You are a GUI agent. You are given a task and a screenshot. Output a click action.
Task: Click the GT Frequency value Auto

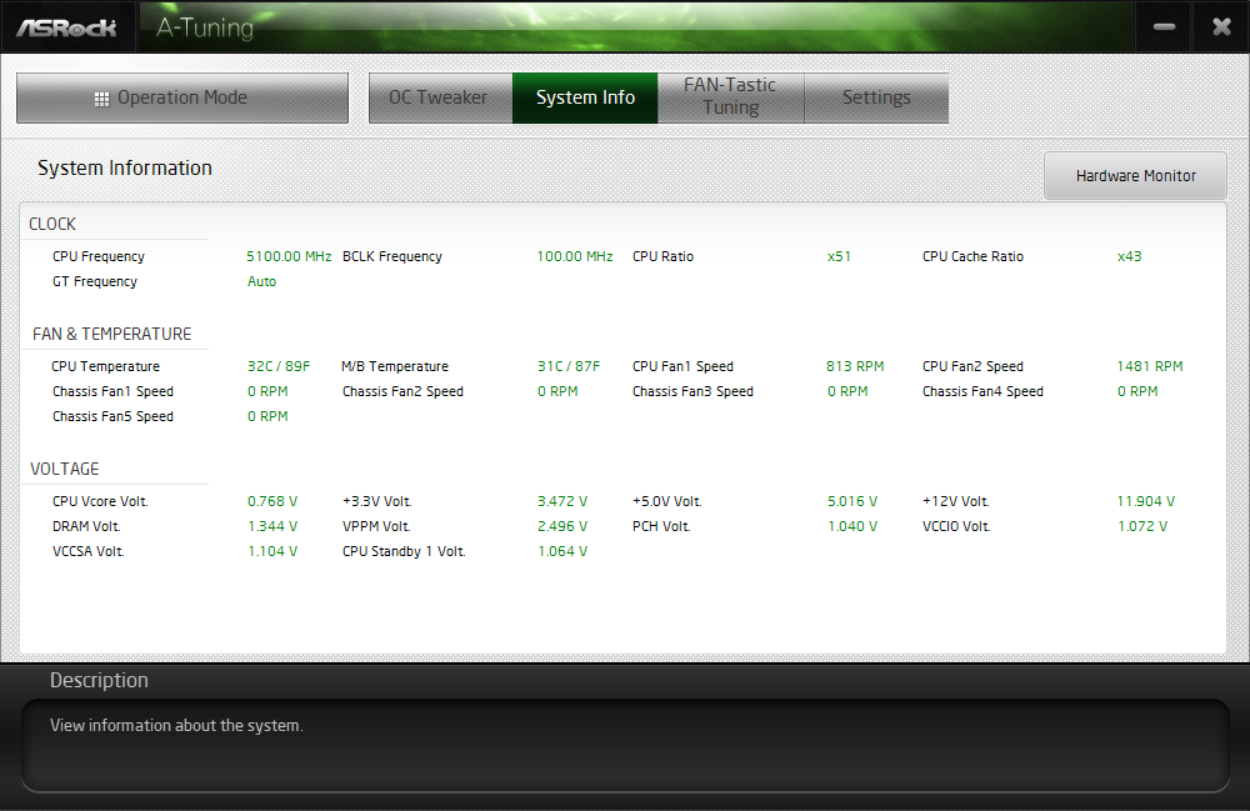[262, 281]
